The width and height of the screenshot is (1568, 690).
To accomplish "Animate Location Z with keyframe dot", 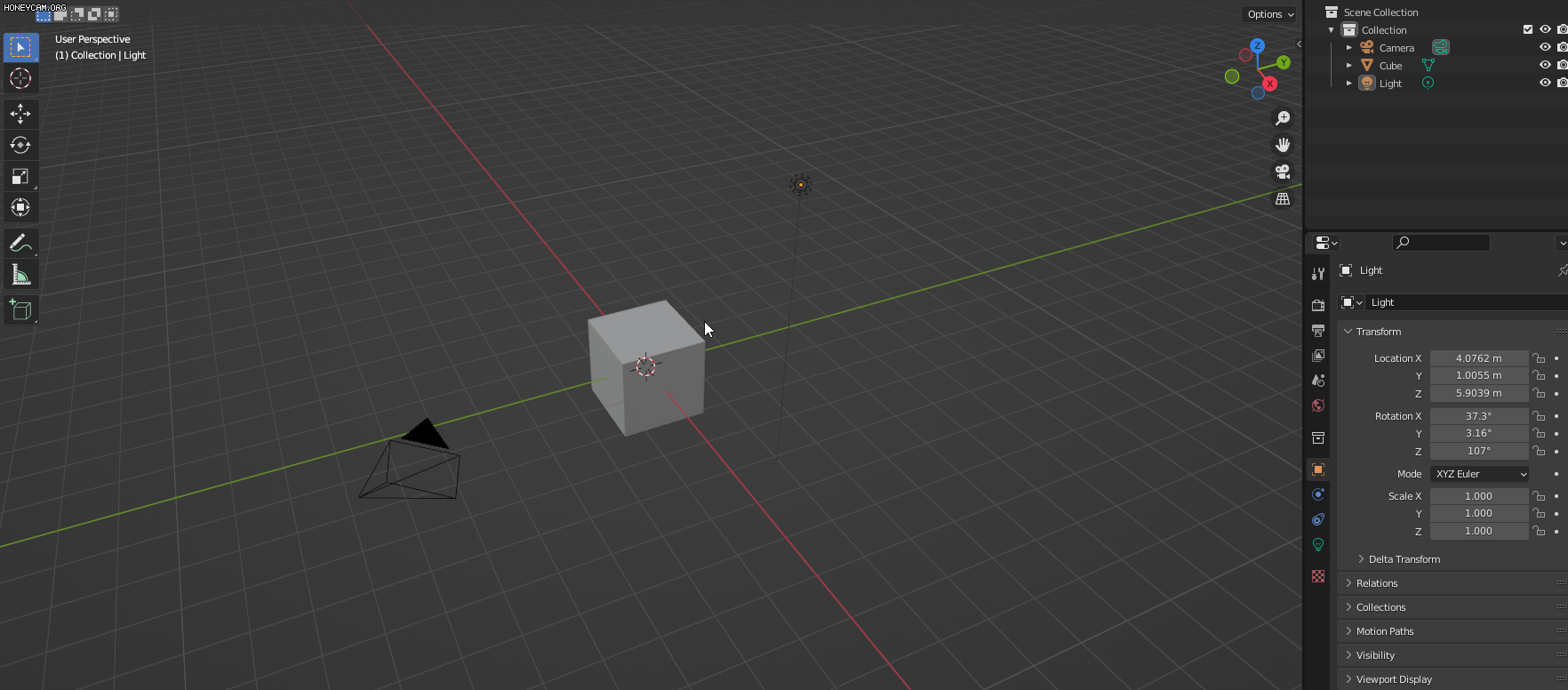I will [x=1556, y=393].
